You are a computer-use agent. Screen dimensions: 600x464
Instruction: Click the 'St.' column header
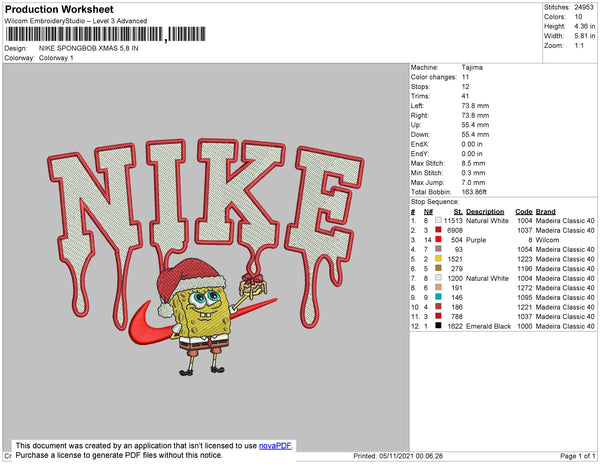[458, 212]
